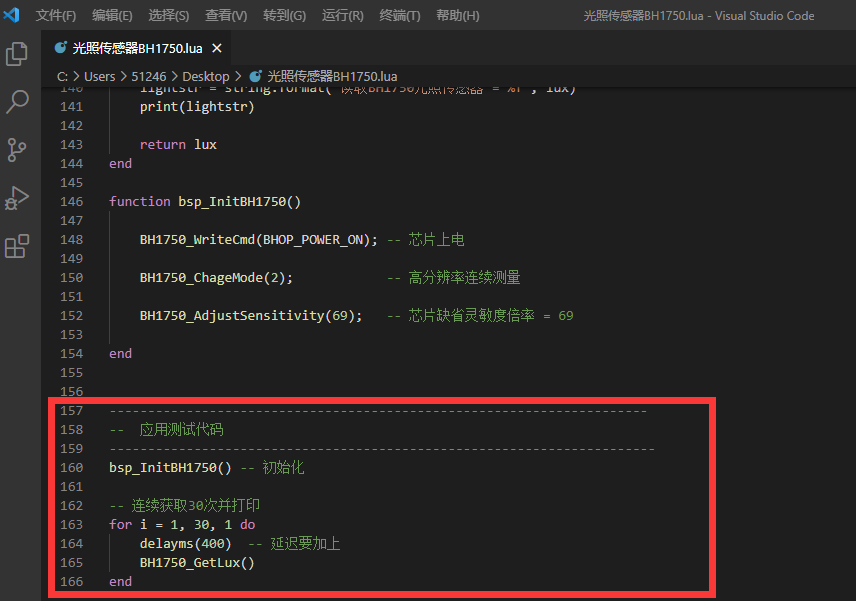Click the 芯片缺省灵敏度倍率 = 69 comment
The height and width of the screenshot is (601, 856).
[480, 316]
